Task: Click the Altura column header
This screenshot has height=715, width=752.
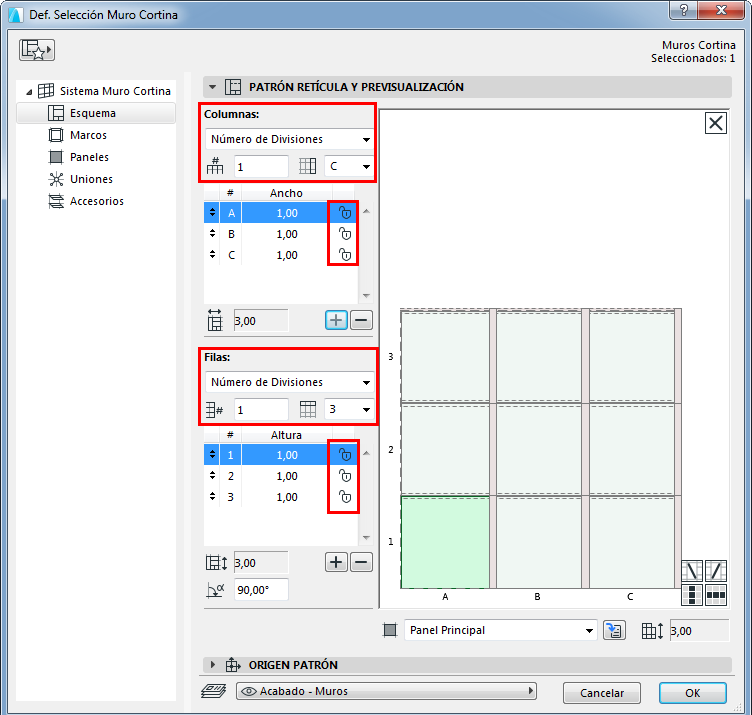Action: pyautogui.click(x=286, y=435)
